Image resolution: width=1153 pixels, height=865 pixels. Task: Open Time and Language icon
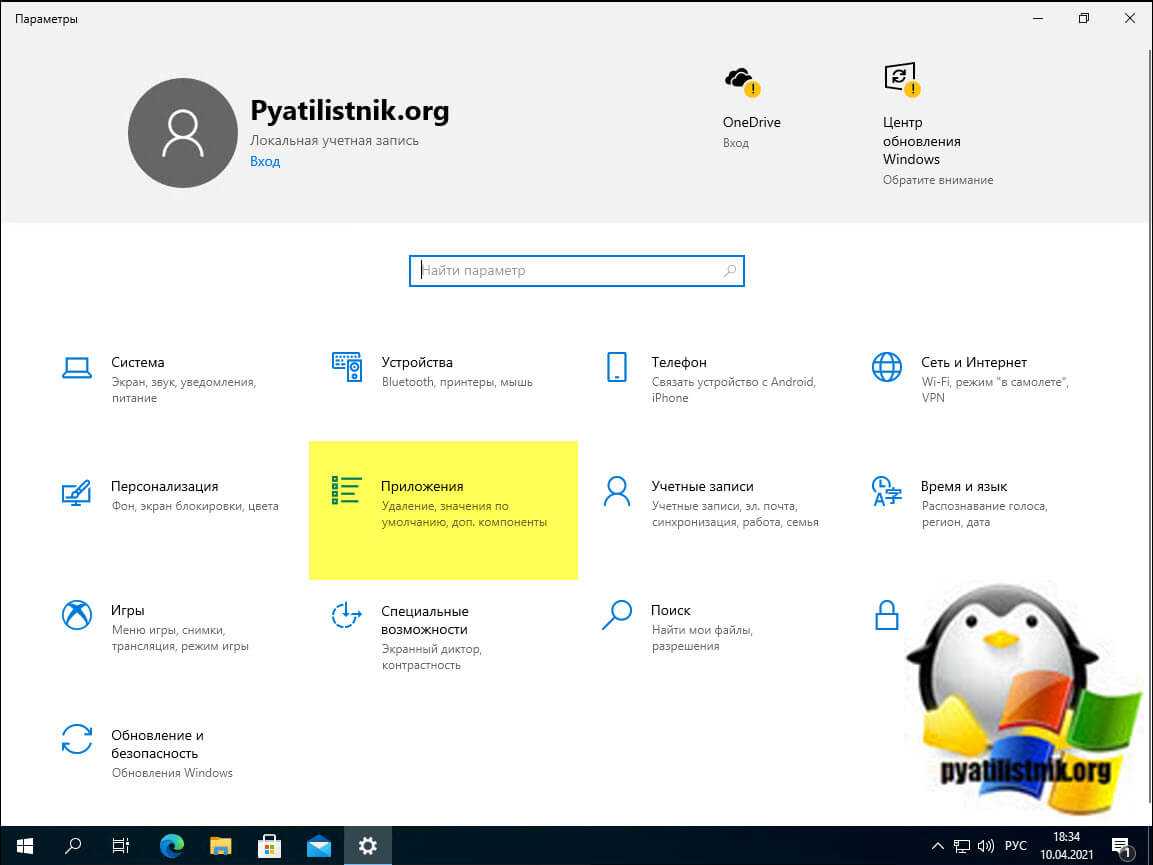[886, 491]
